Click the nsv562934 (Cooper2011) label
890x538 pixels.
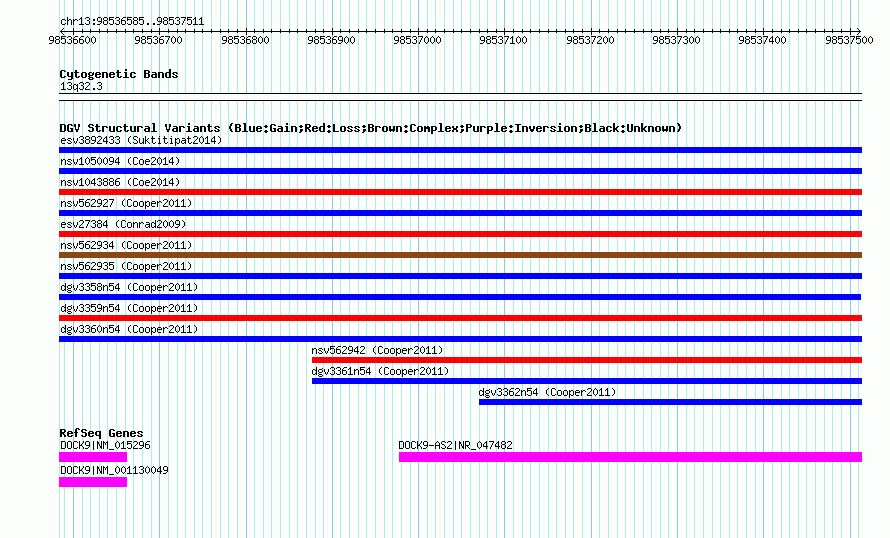pyautogui.click(x=126, y=245)
